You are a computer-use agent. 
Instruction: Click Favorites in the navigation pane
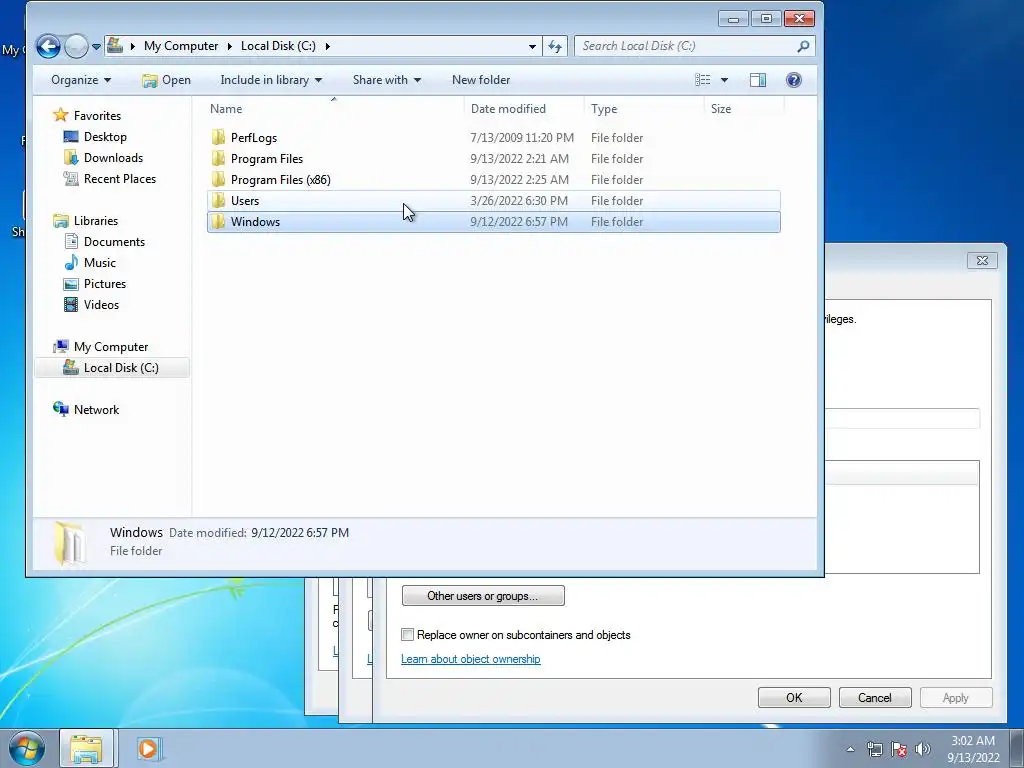point(97,116)
